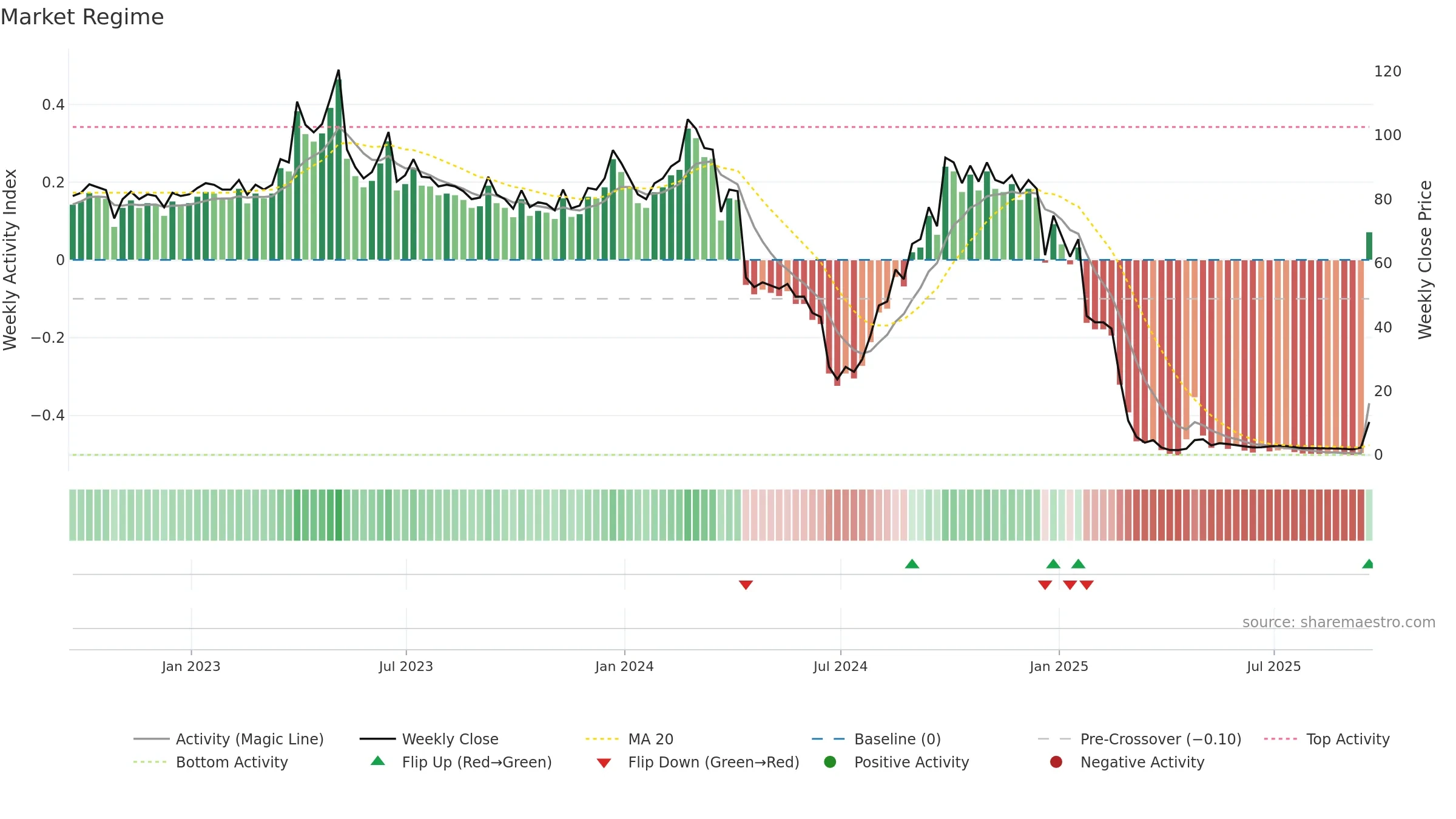The height and width of the screenshot is (819, 1456).
Task: Click the flip-up marker after Jul 2024
Action: pyautogui.click(x=912, y=564)
